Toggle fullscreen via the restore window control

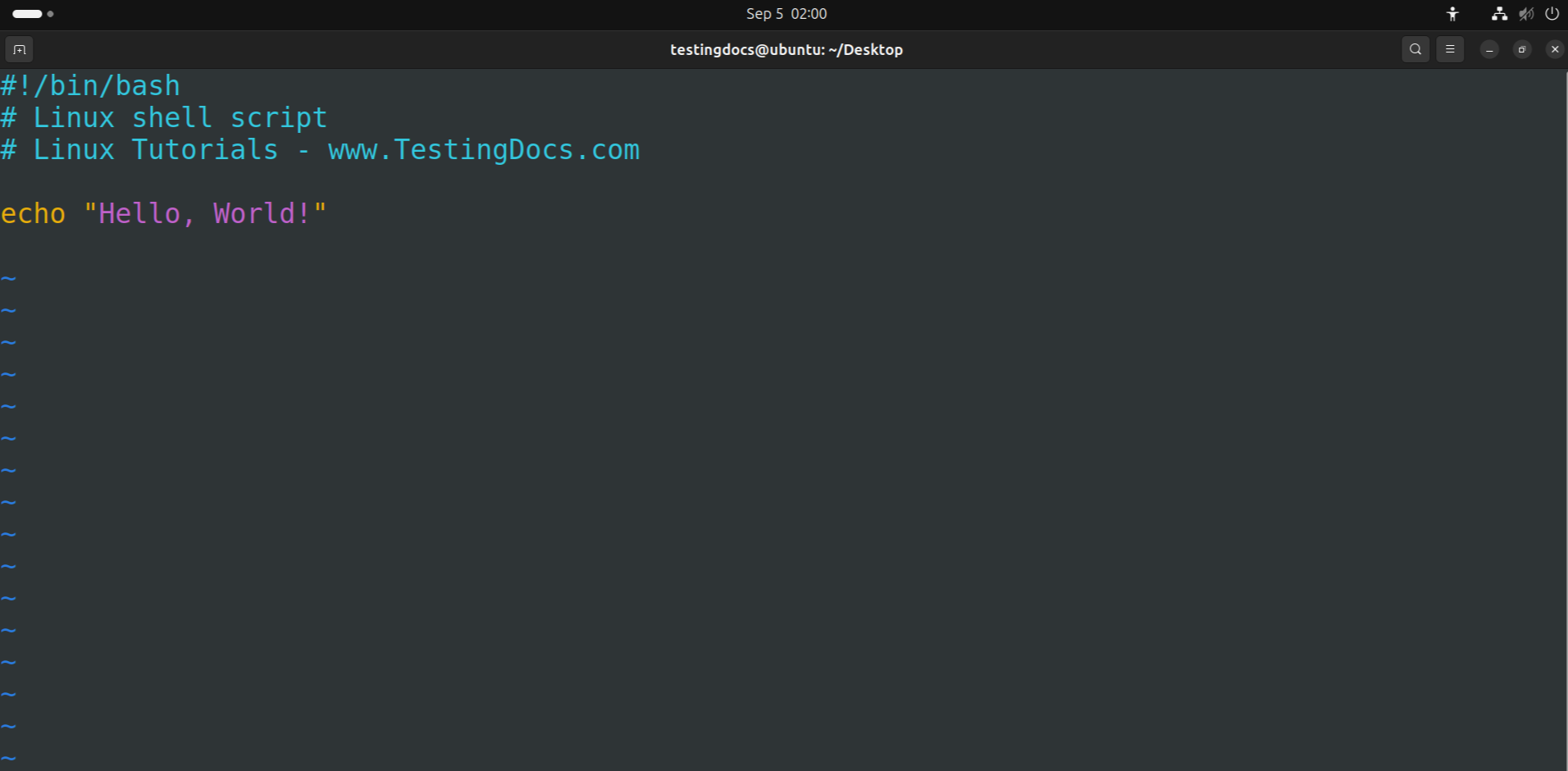tap(1522, 49)
